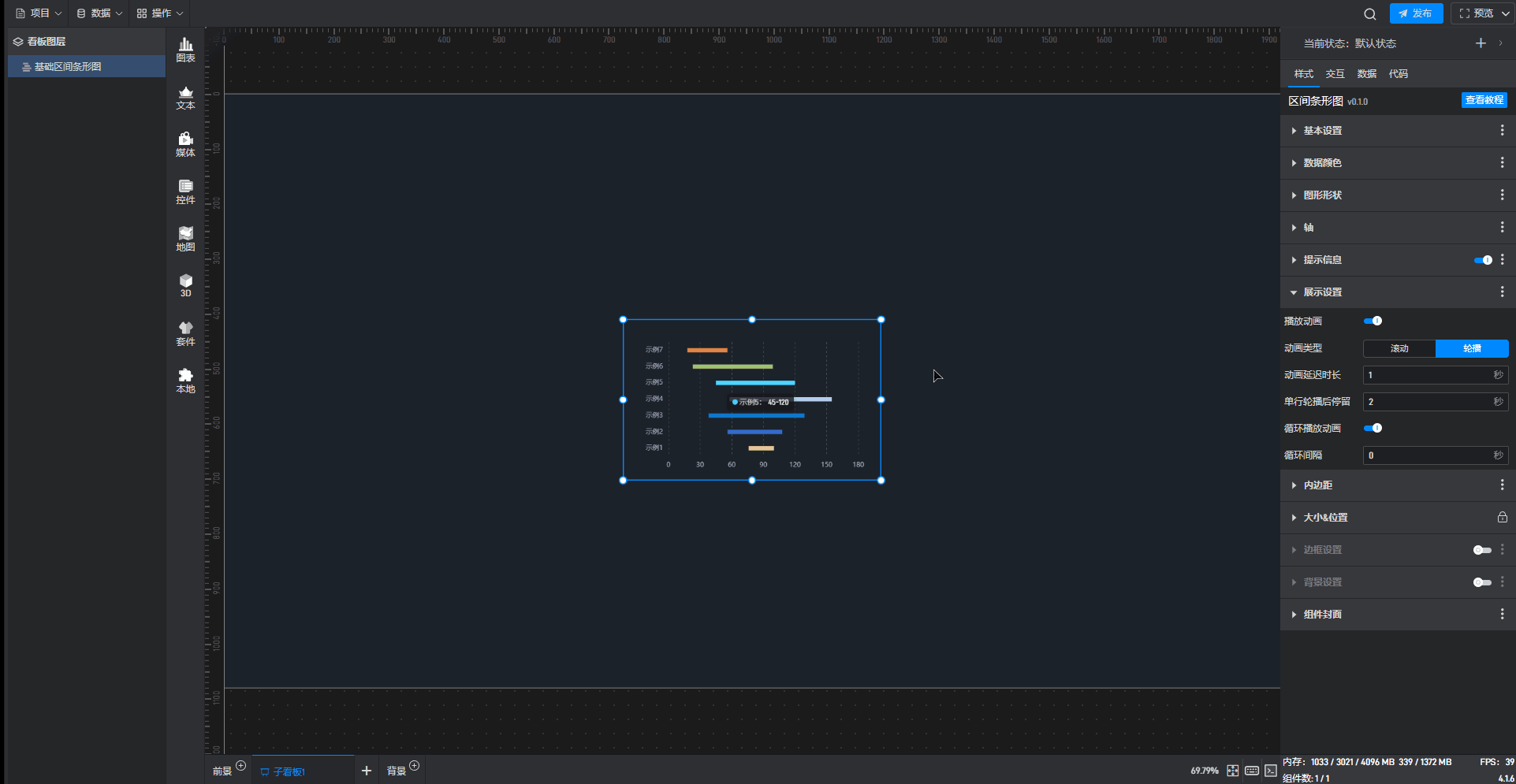Viewport: 1516px width, 784px height.
Task: Expand the 基本设置 section
Action: point(1322,131)
